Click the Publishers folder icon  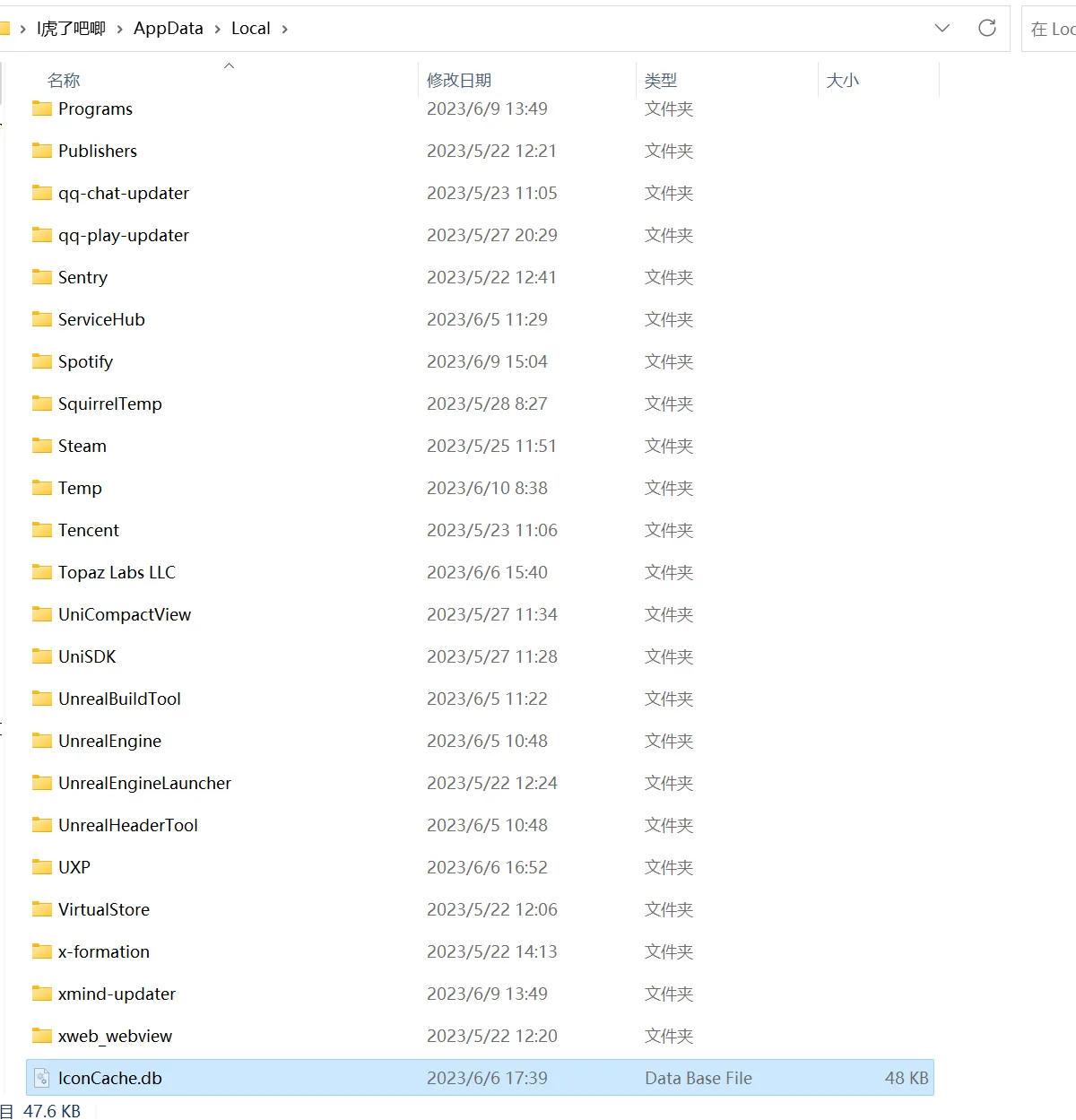pos(42,151)
